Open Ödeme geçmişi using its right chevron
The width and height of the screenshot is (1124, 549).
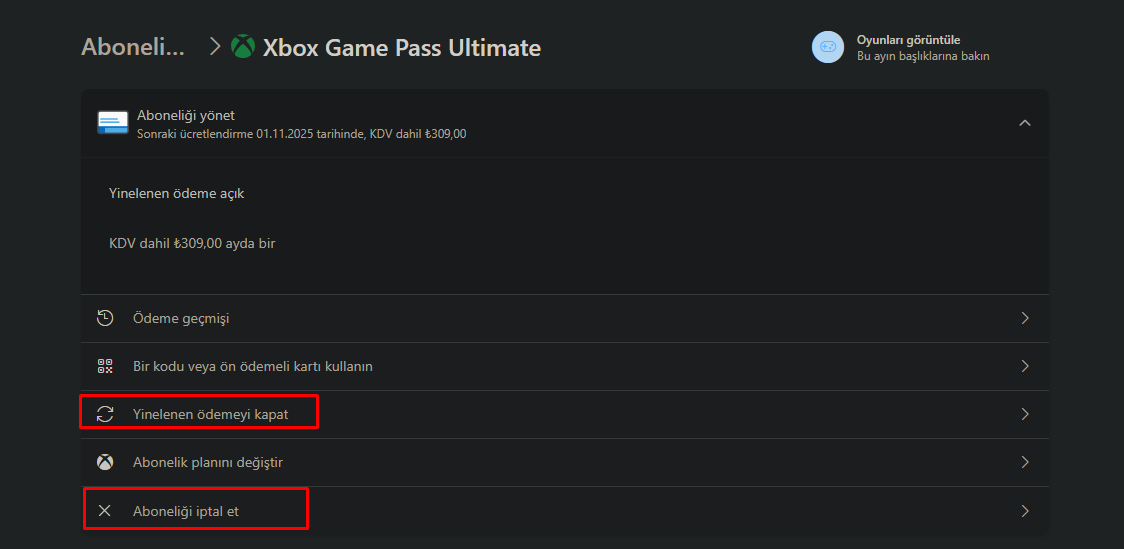click(x=1024, y=318)
